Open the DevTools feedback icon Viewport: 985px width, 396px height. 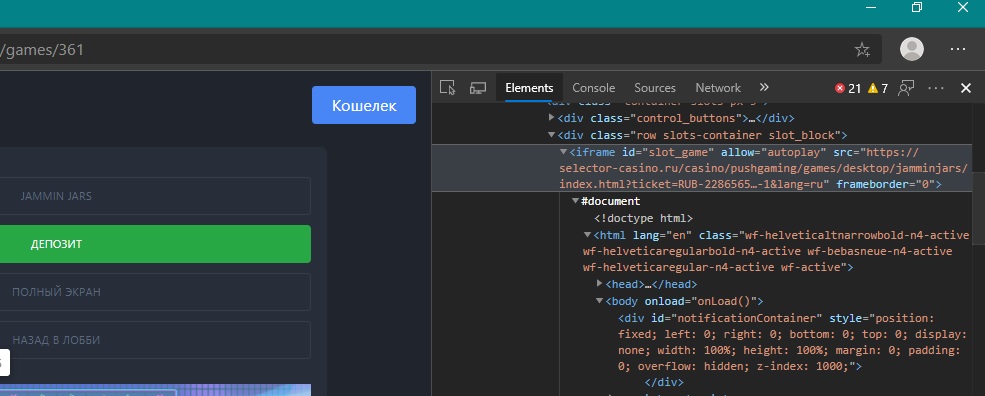point(906,88)
